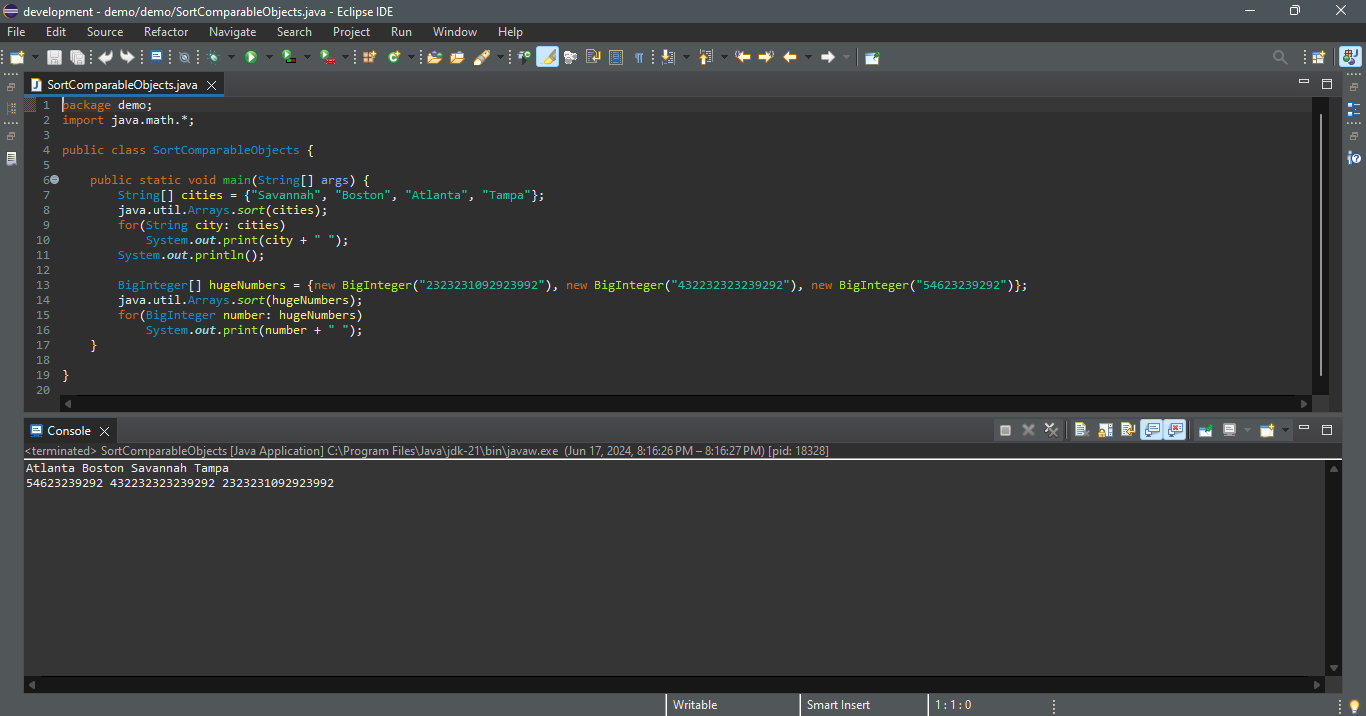This screenshot has width=1366, height=716.
Task: Collapse the main method fold marker
Action: click(54, 180)
